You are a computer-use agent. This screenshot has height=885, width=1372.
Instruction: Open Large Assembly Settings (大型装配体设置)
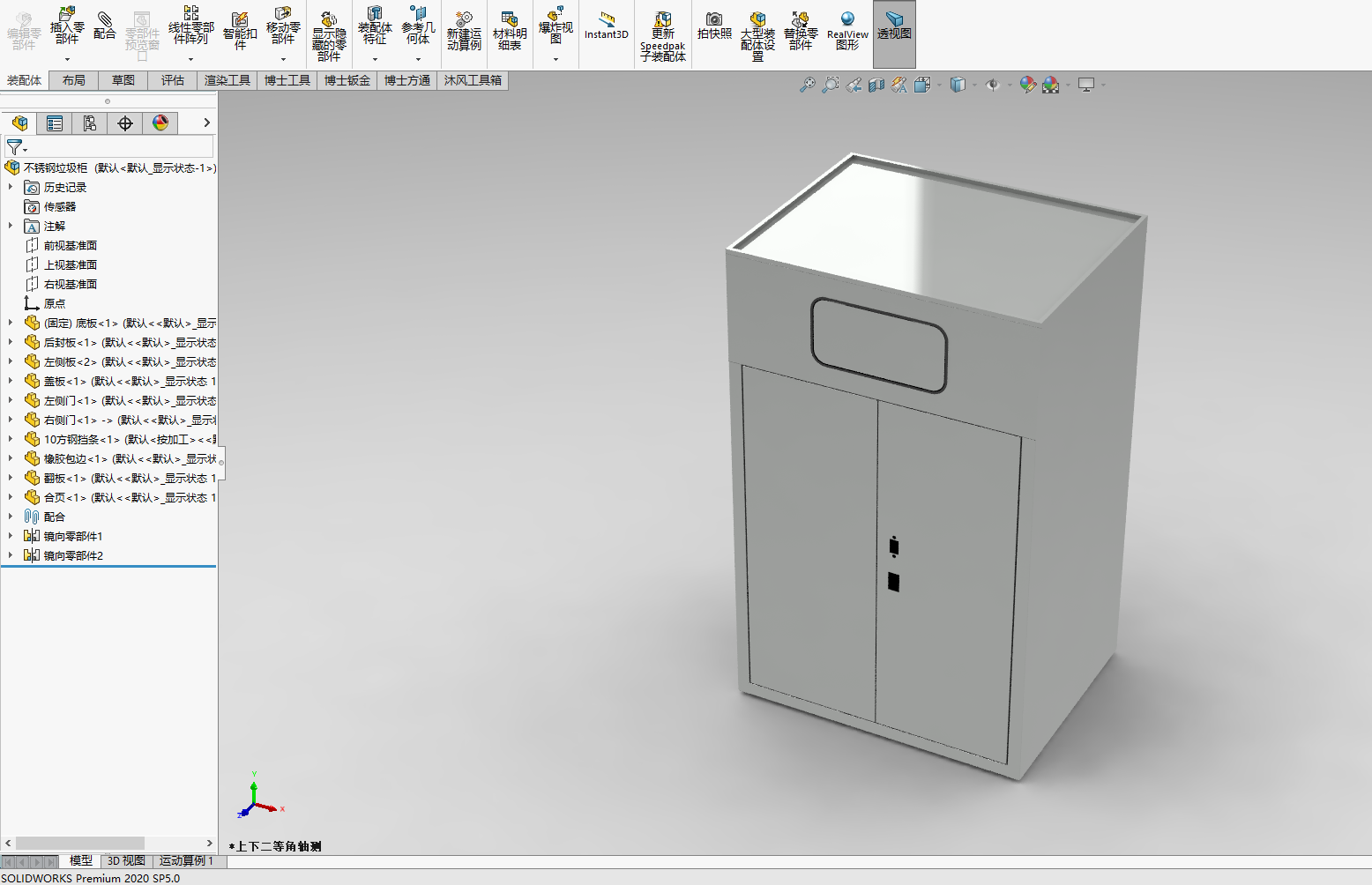[757, 36]
